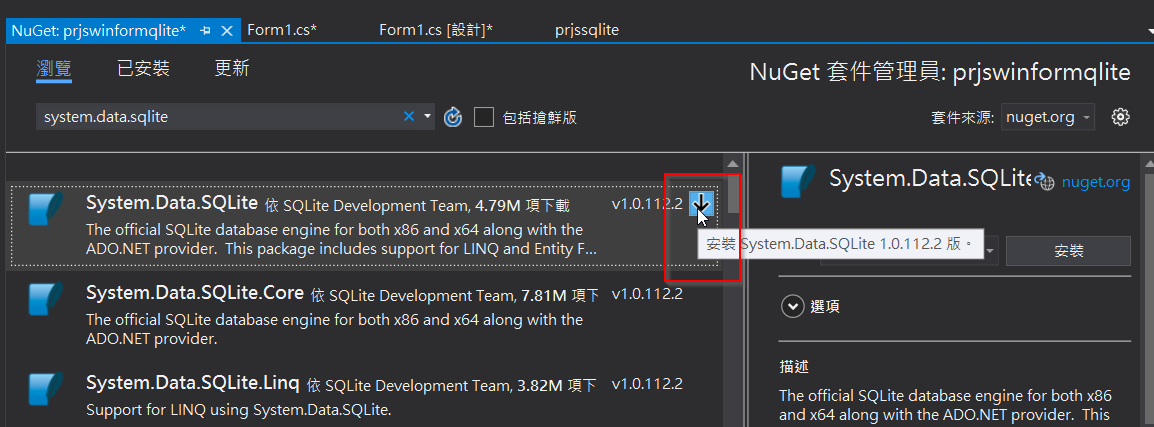This screenshot has width=1154, height=427.
Task: Click the System.Data.SQLite.Core package icon
Action: (46, 300)
